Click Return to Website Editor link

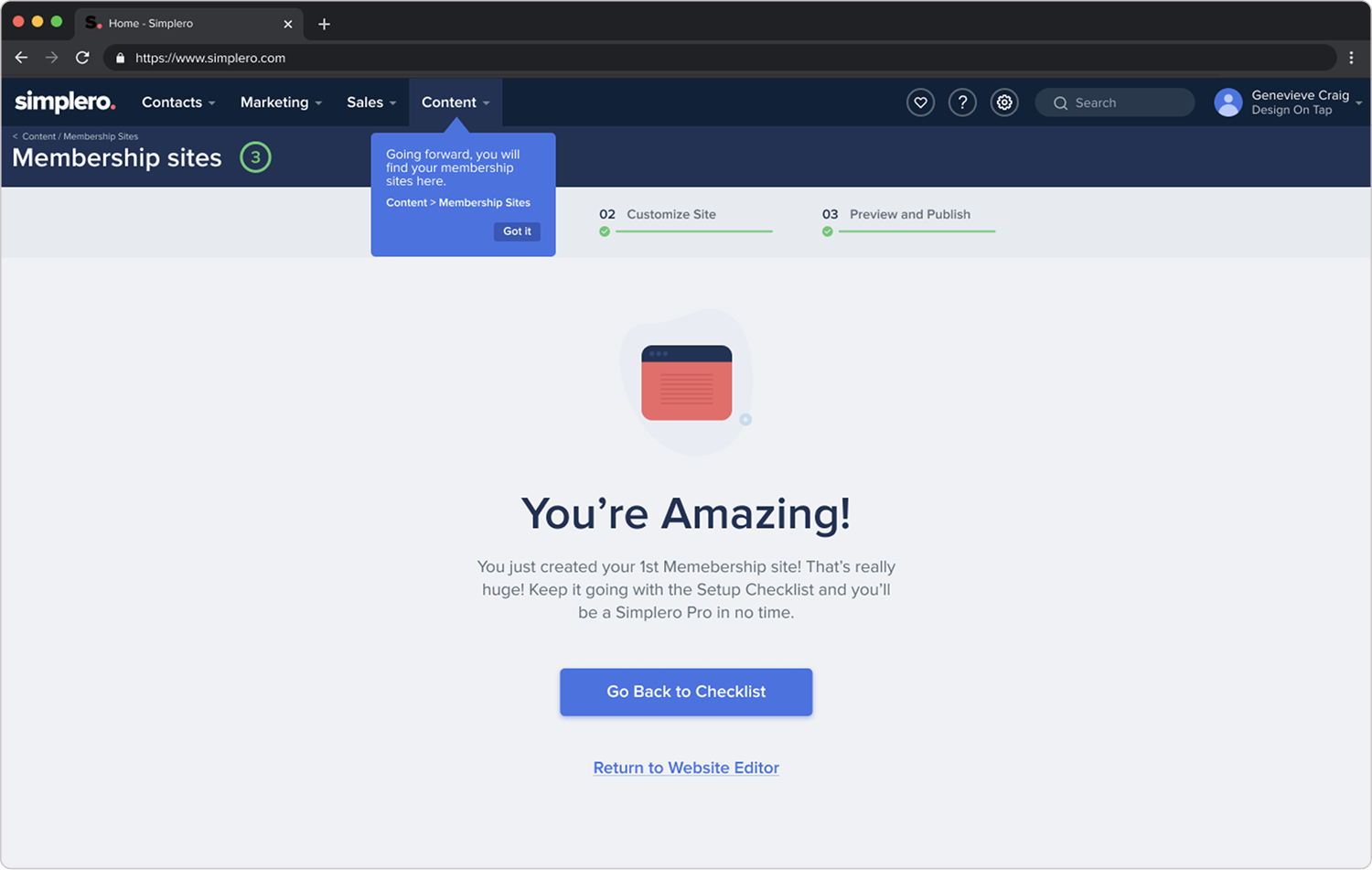click(686, 768)
